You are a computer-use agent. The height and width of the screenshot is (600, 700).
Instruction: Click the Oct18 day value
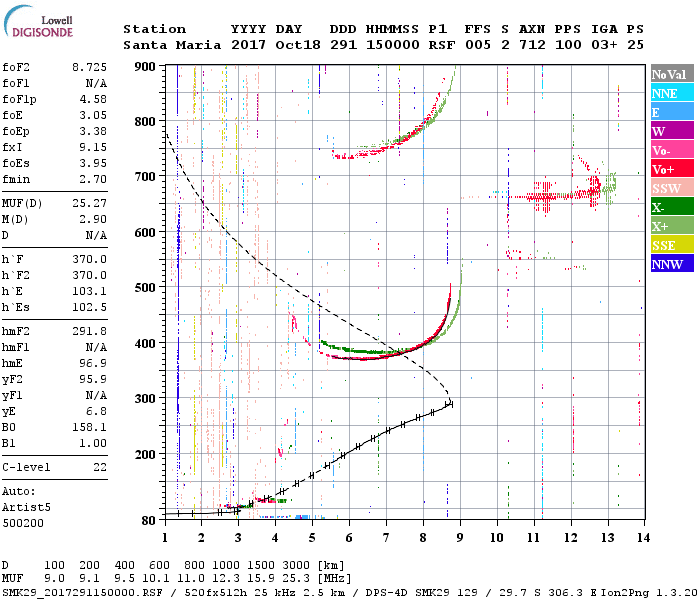[x=298, y=46]
